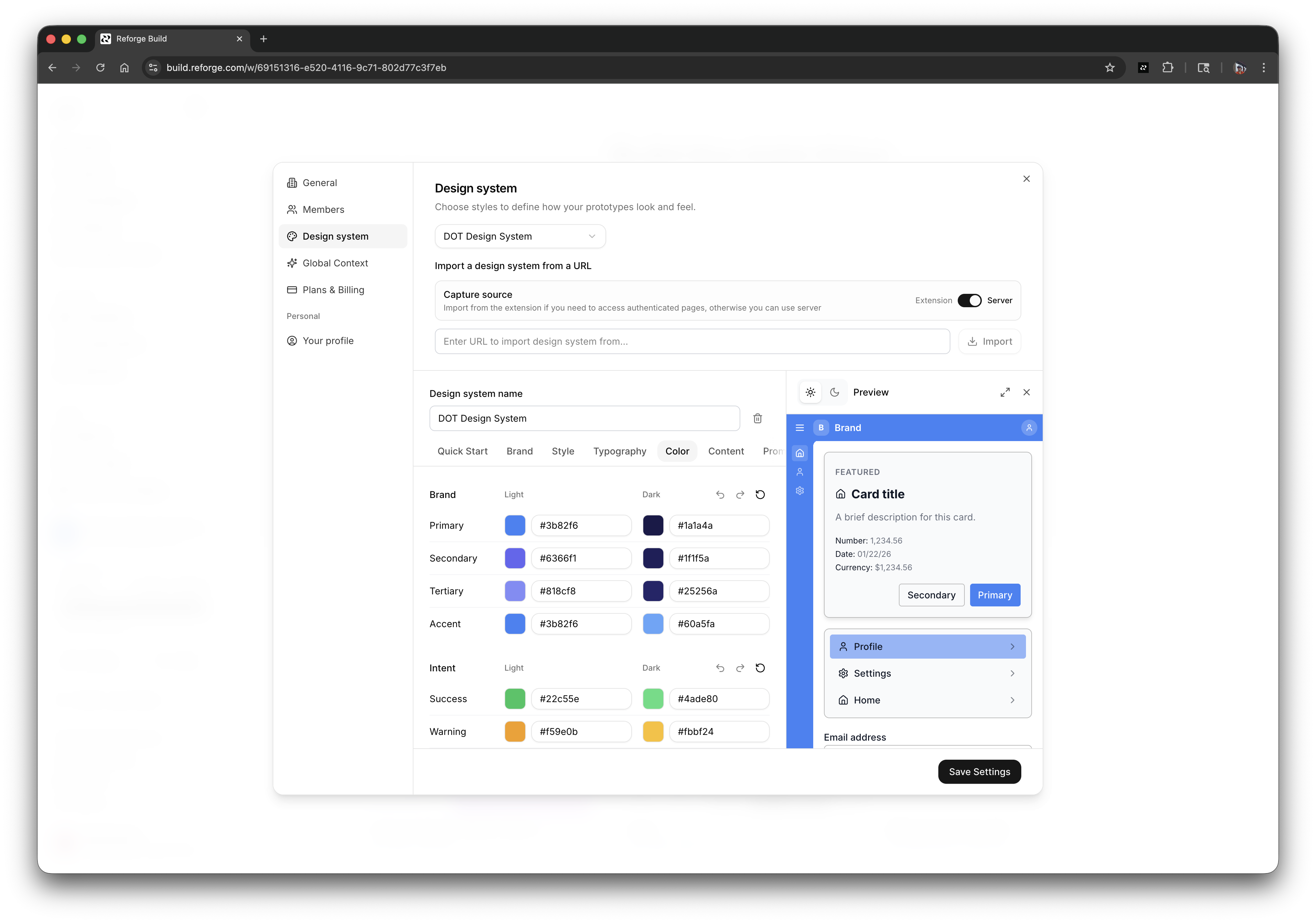Expand the Settings row chevron in preview
The image size is (1316, 923).
(1012, 673)
